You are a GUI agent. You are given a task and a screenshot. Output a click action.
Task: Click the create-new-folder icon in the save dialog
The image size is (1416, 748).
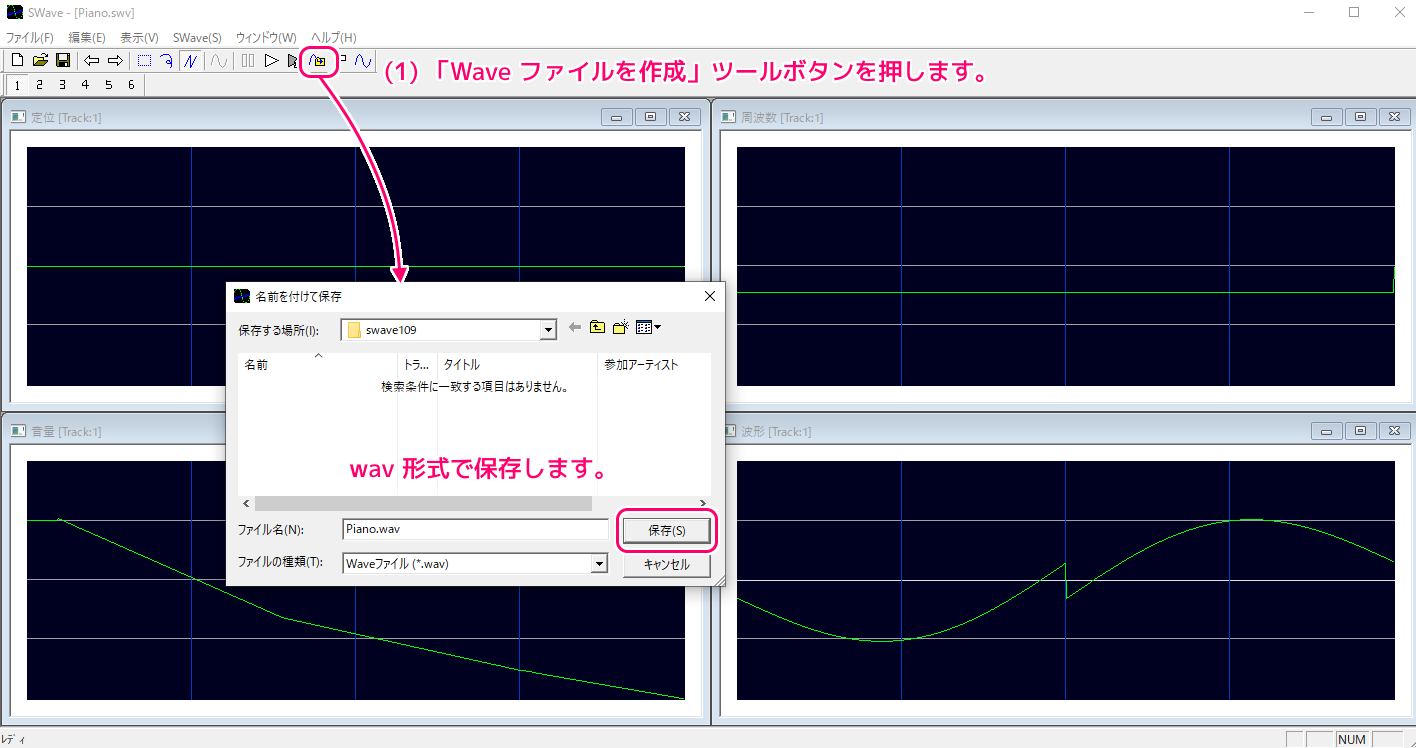click(x=620, y=327)
